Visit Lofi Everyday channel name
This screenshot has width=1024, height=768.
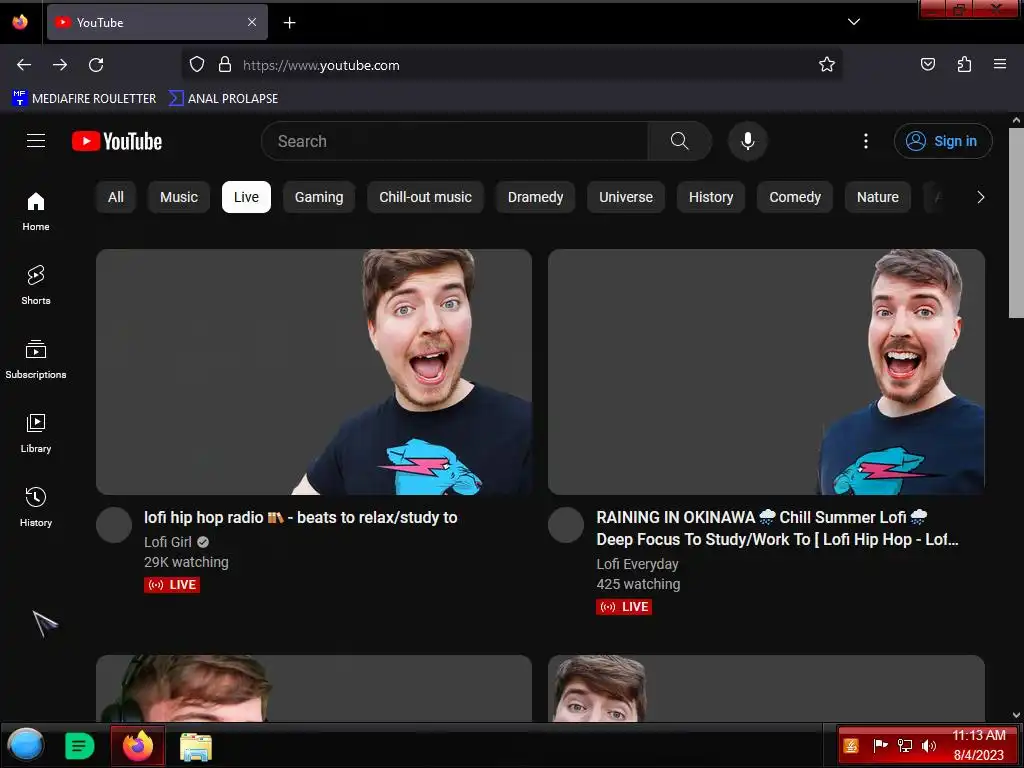[637, 564]
